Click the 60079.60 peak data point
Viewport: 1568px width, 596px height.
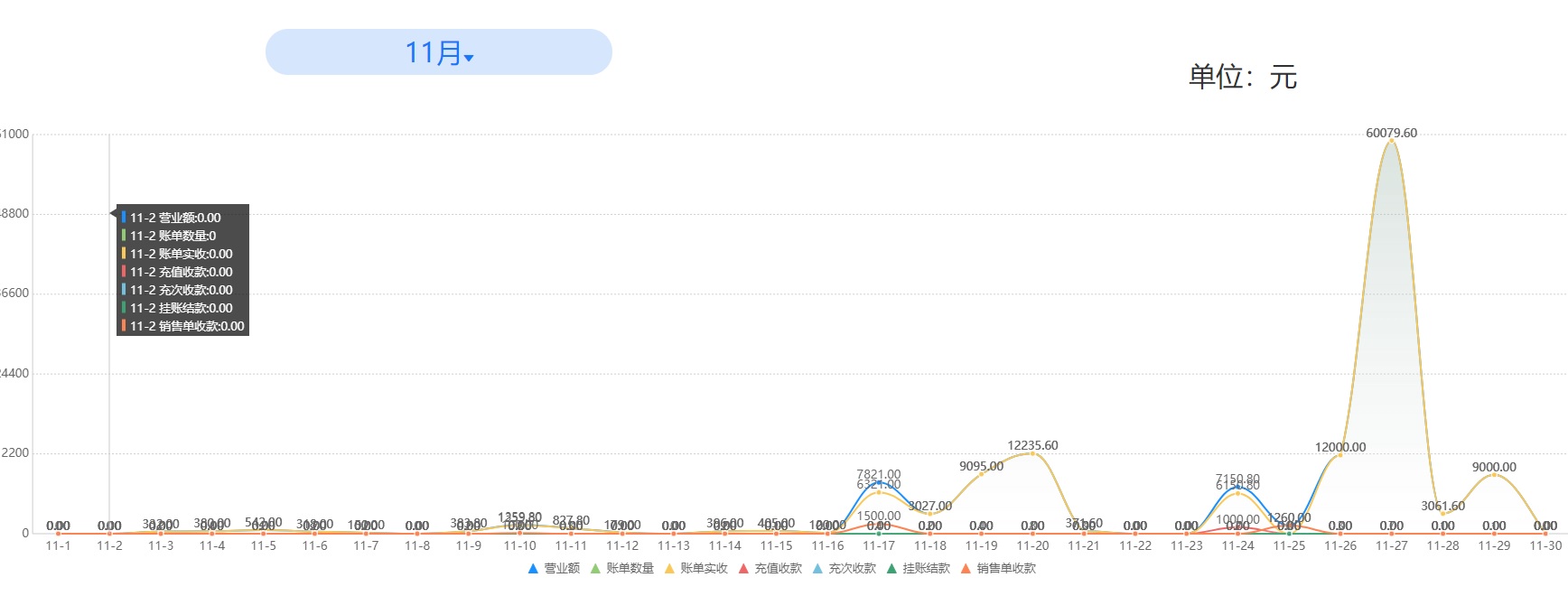point(1391,141)
